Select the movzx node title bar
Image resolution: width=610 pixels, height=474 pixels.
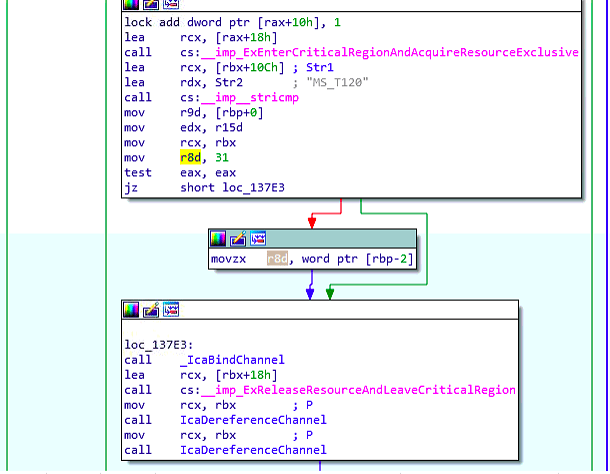pyautogui.click(x=340, y=239)
